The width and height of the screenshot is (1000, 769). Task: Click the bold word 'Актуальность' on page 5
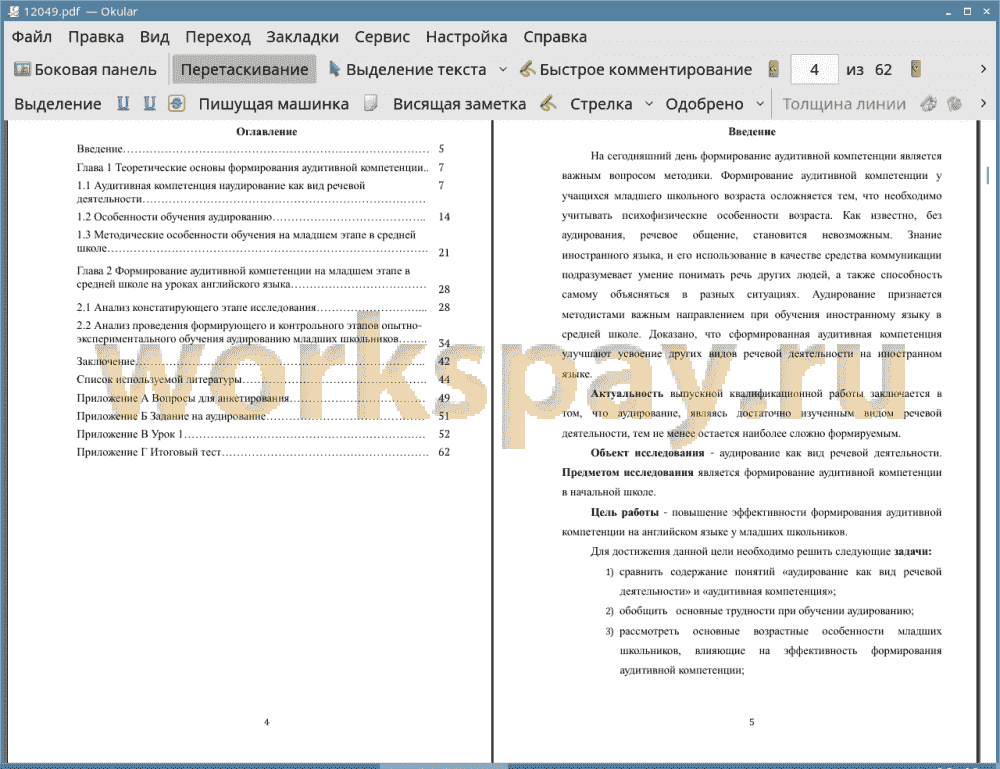[x=627, y=393]
